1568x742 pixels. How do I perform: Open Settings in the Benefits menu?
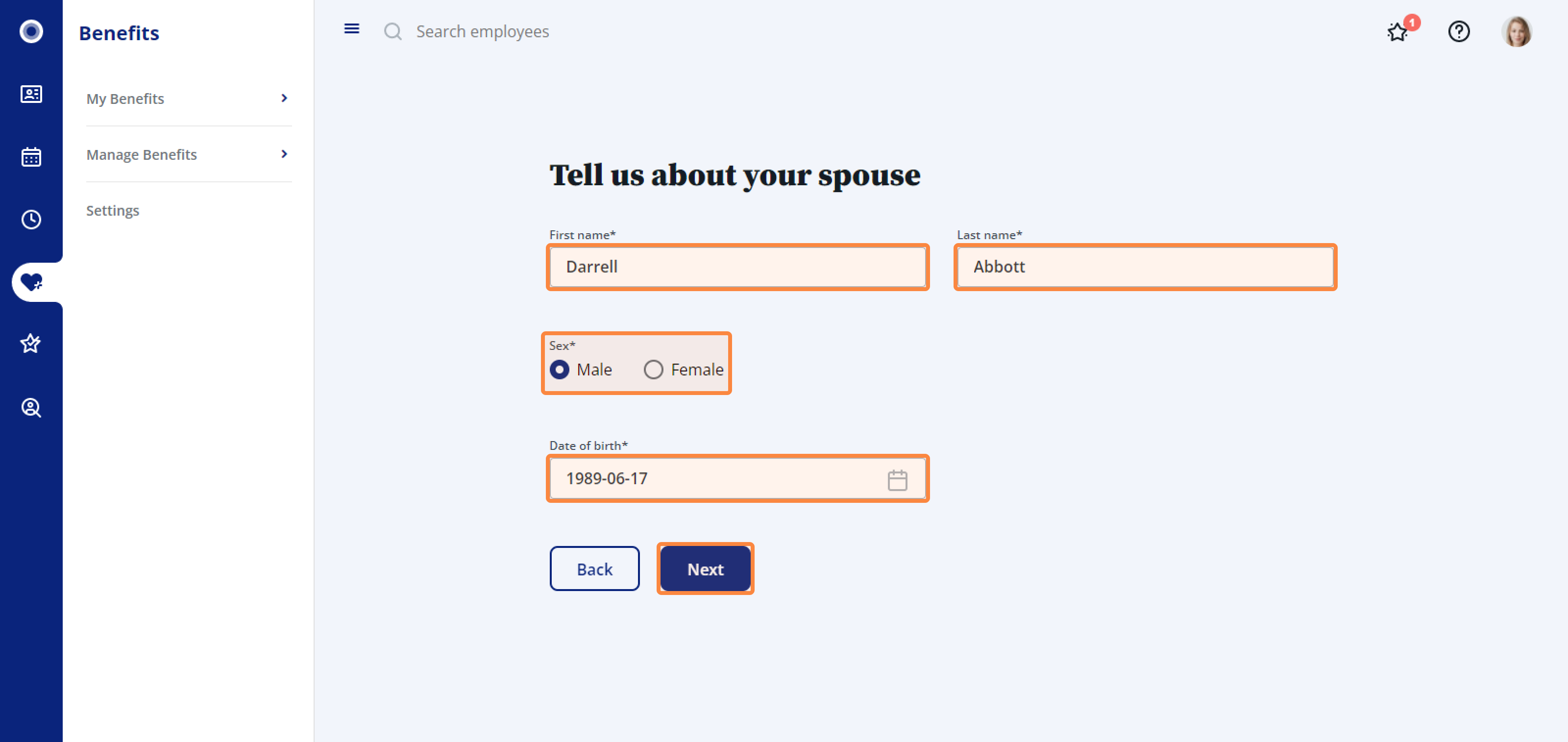[113, 211]
